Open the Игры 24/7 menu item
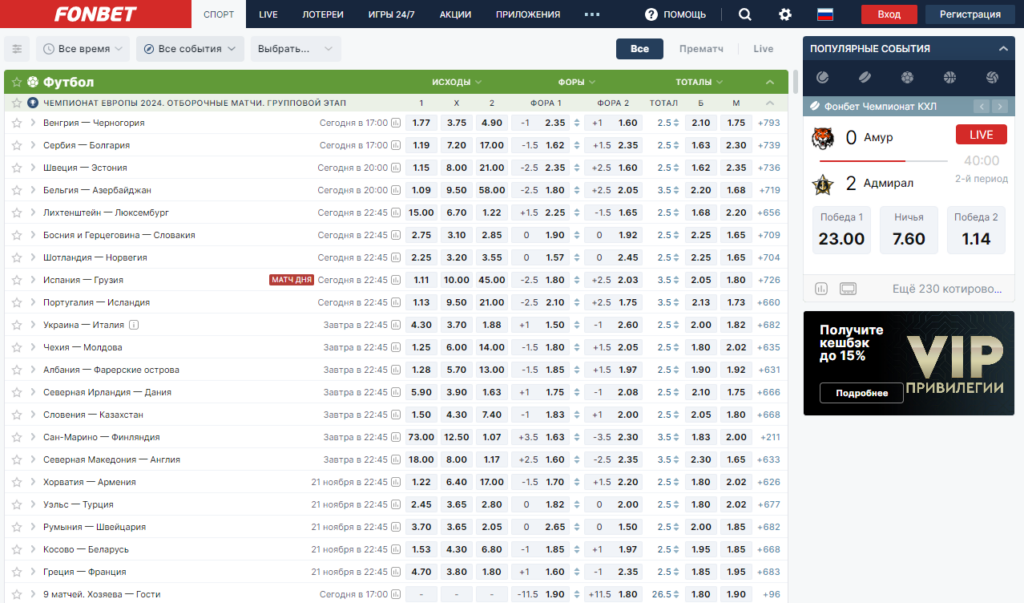The width and height of the screenshot is (1024, 603). tap(391, 14)
